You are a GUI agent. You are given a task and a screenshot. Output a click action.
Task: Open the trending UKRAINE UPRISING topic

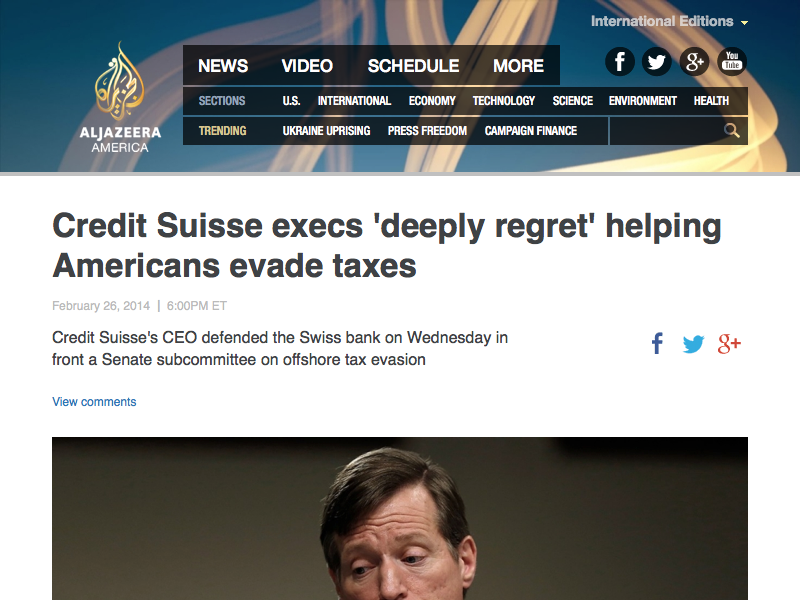(327, 131)
